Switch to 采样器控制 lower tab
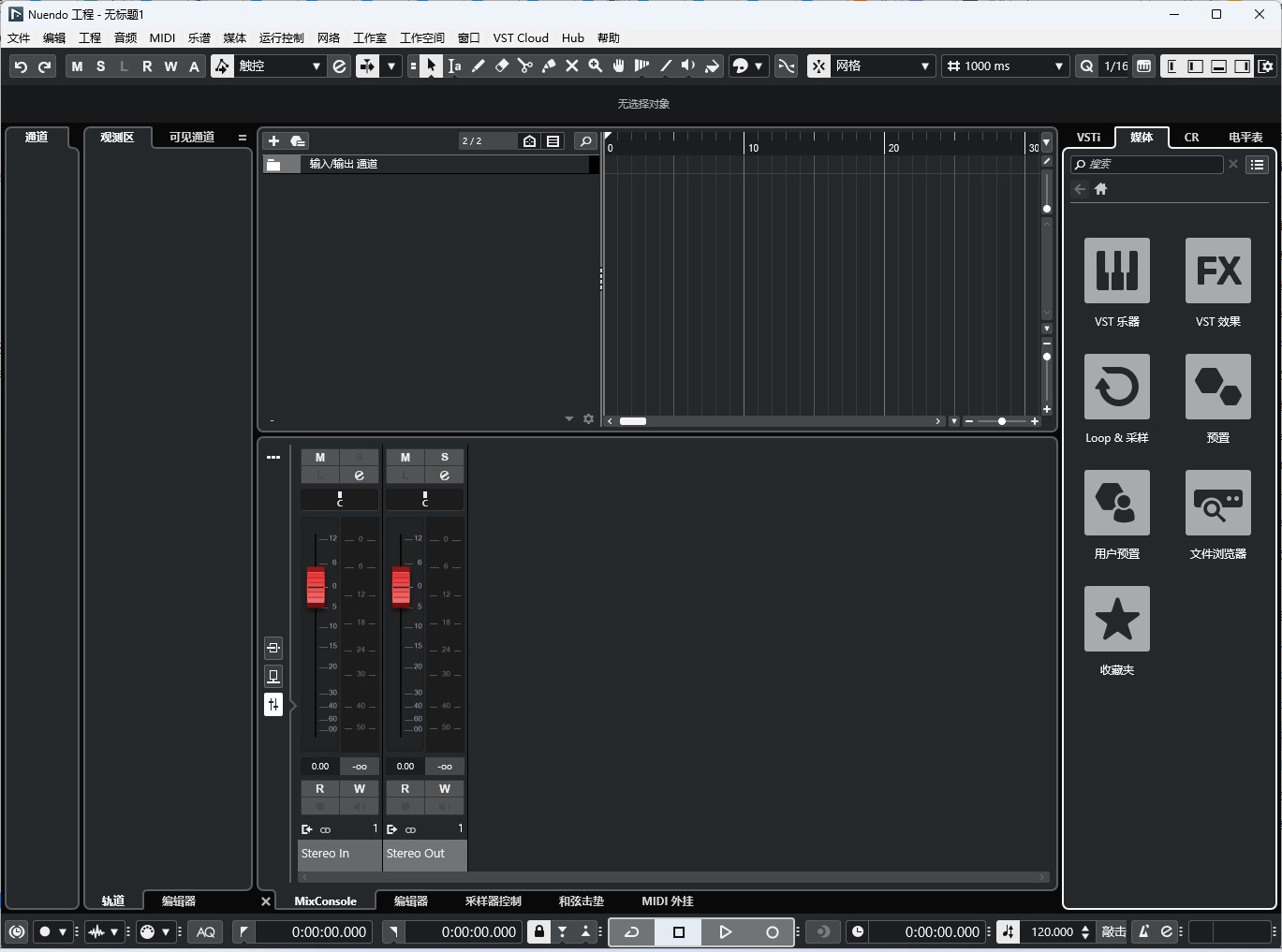Screen dimensions: 1282x952 click(x=494, y=901)
